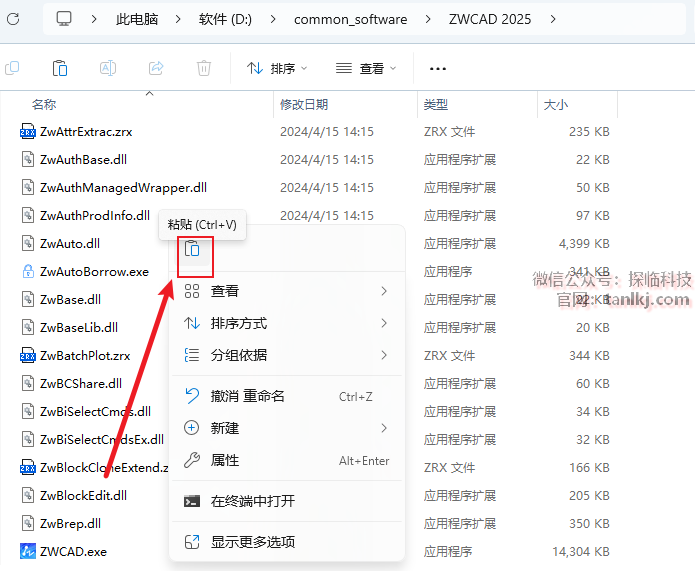Select the file ZwBiSelectCmdsEx.dll
This screenshot has height=571, width=695.
pos(102,439)
